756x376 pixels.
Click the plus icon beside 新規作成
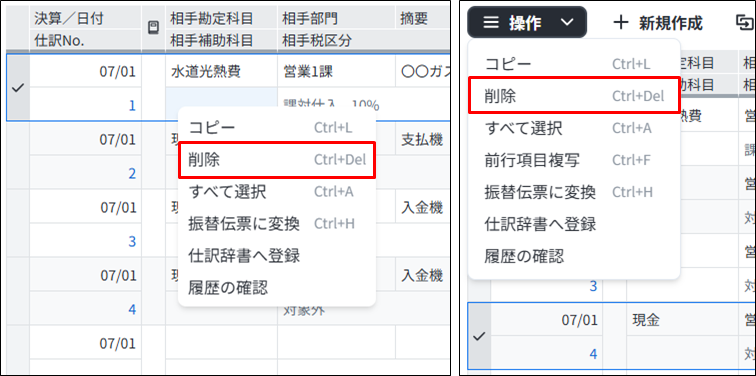[x=621, y=22]
